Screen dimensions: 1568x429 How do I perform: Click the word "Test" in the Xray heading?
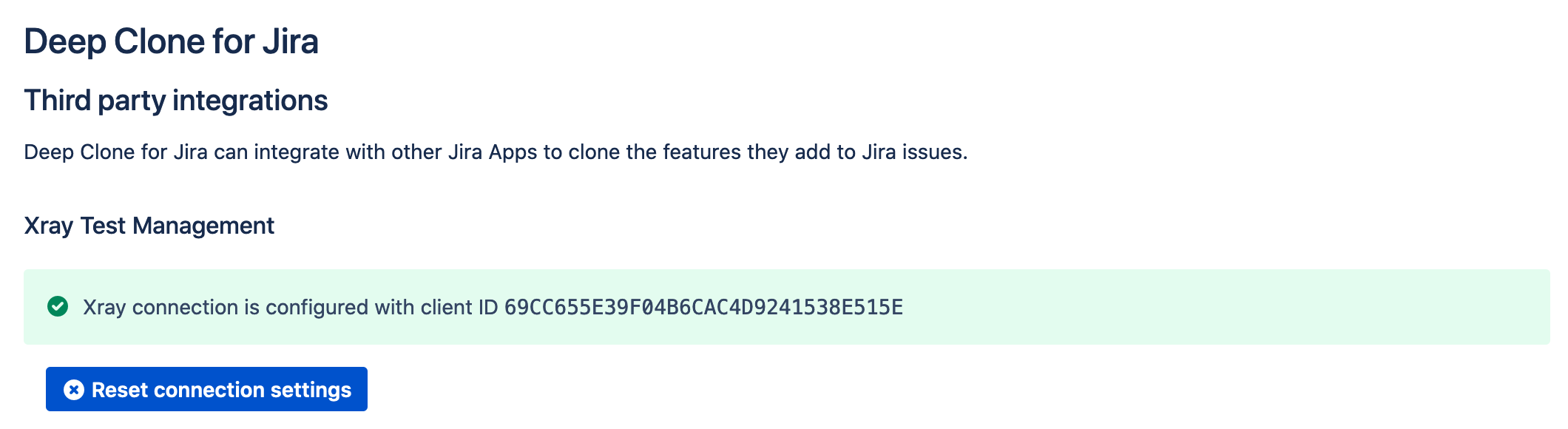tap(103, 226)
